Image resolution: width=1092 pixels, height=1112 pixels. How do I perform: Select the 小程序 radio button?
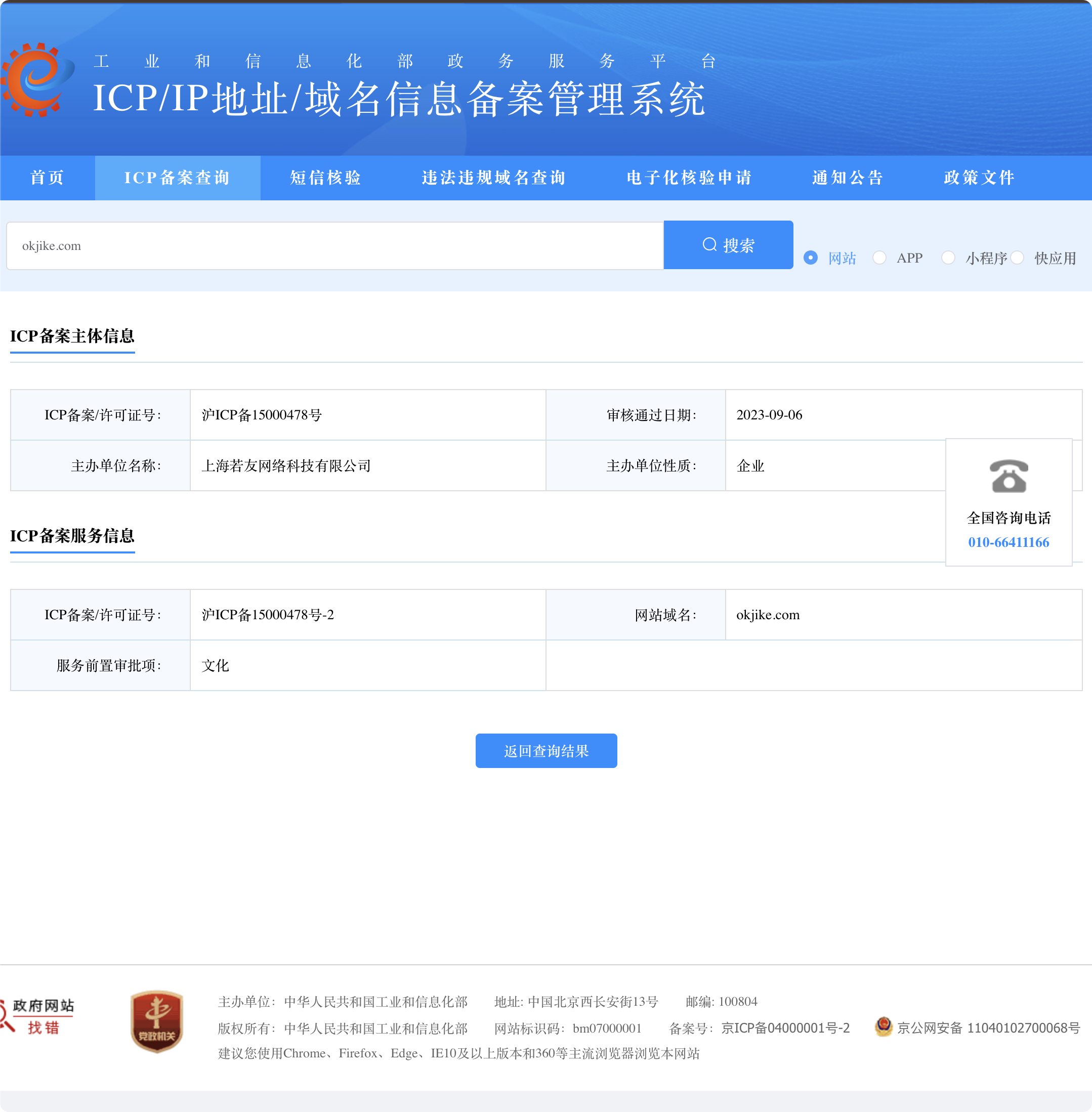(x=948, y=258)
